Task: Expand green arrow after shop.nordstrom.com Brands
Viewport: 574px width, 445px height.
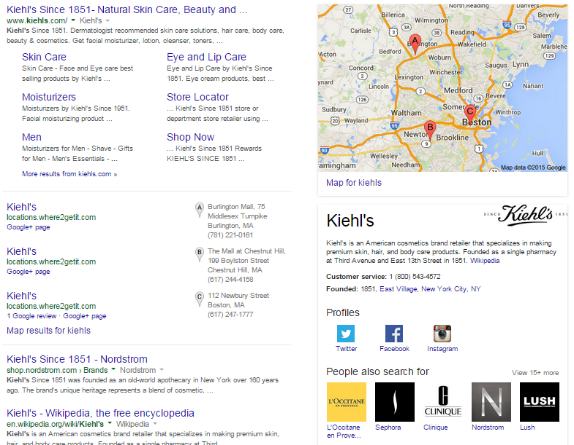Action: [x=113, y=370]
